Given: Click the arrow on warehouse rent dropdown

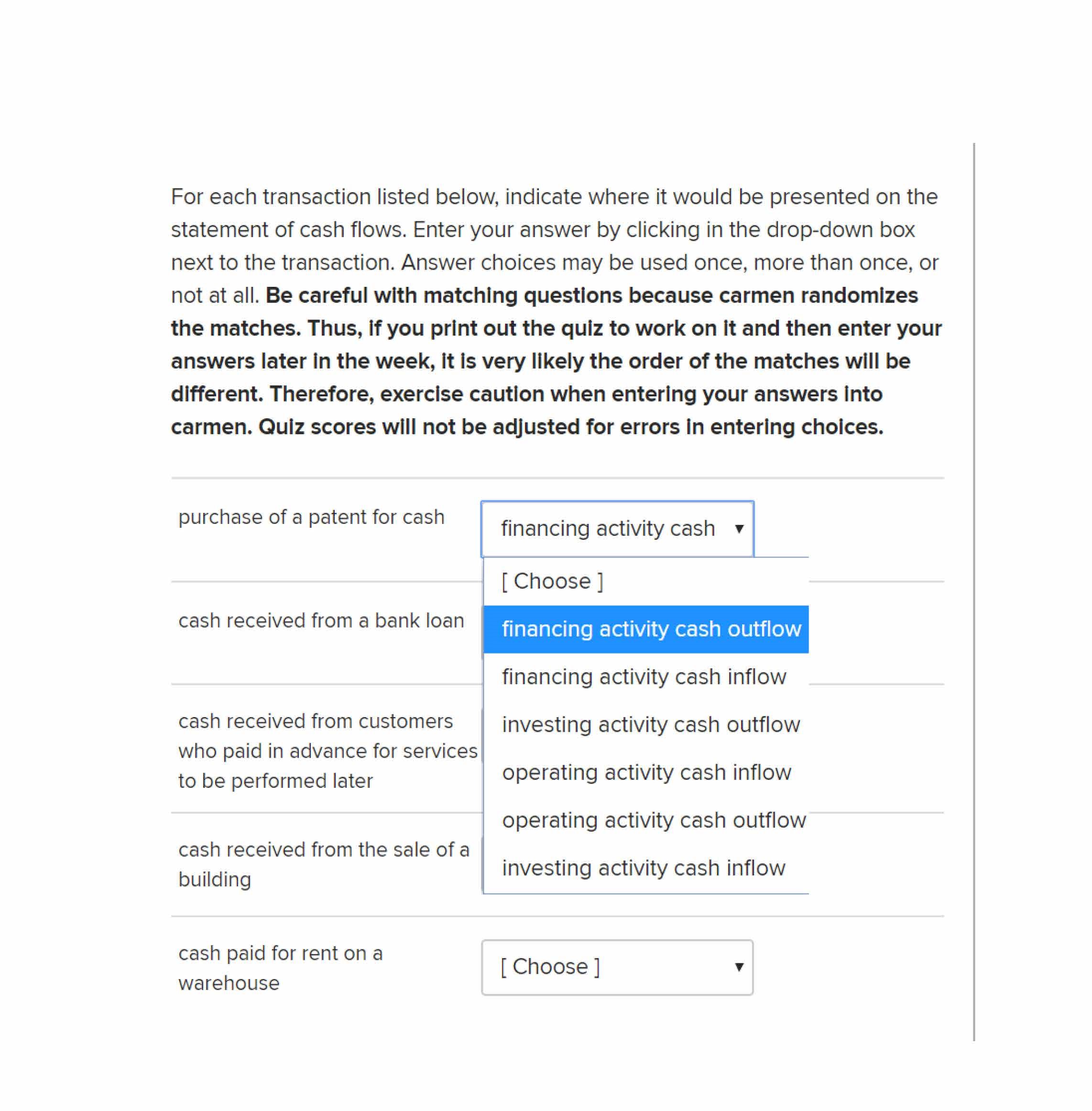Looking at the screenshot, I should click(x=739, y=968).
